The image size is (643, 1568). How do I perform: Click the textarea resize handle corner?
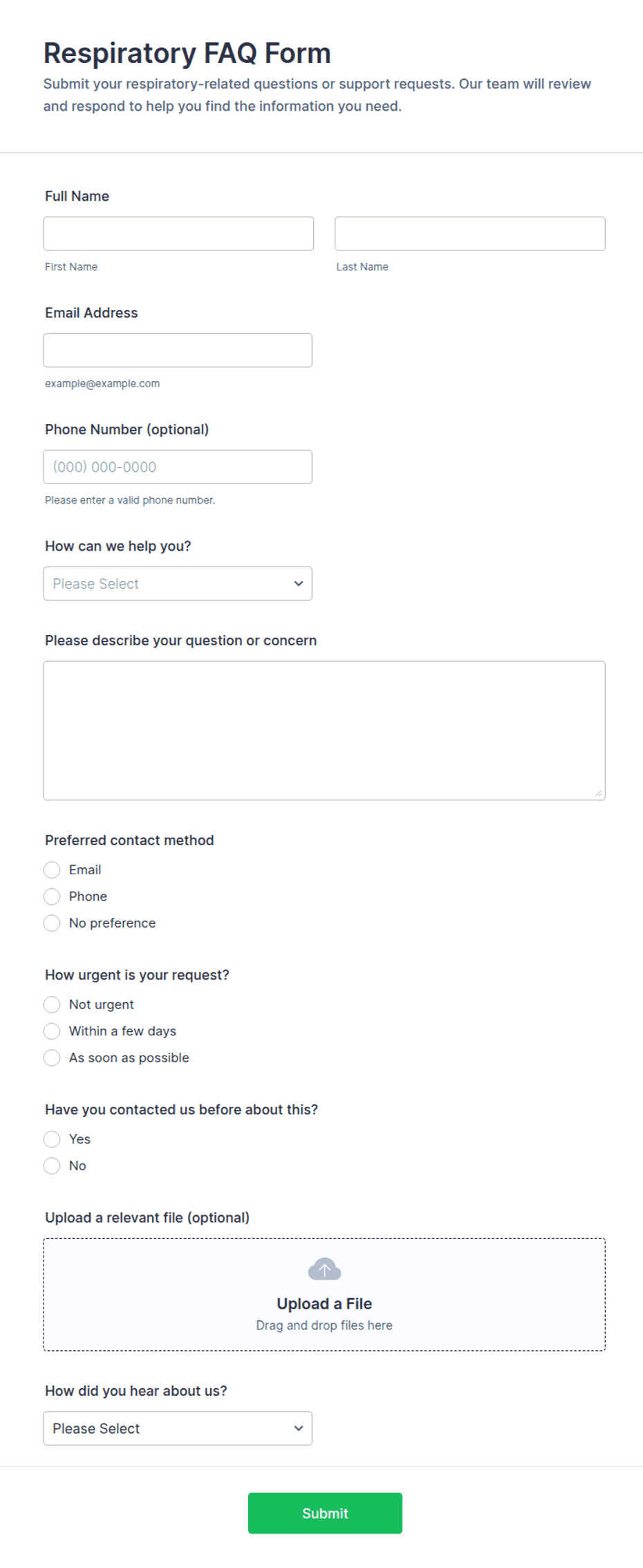tap(598, 793)
